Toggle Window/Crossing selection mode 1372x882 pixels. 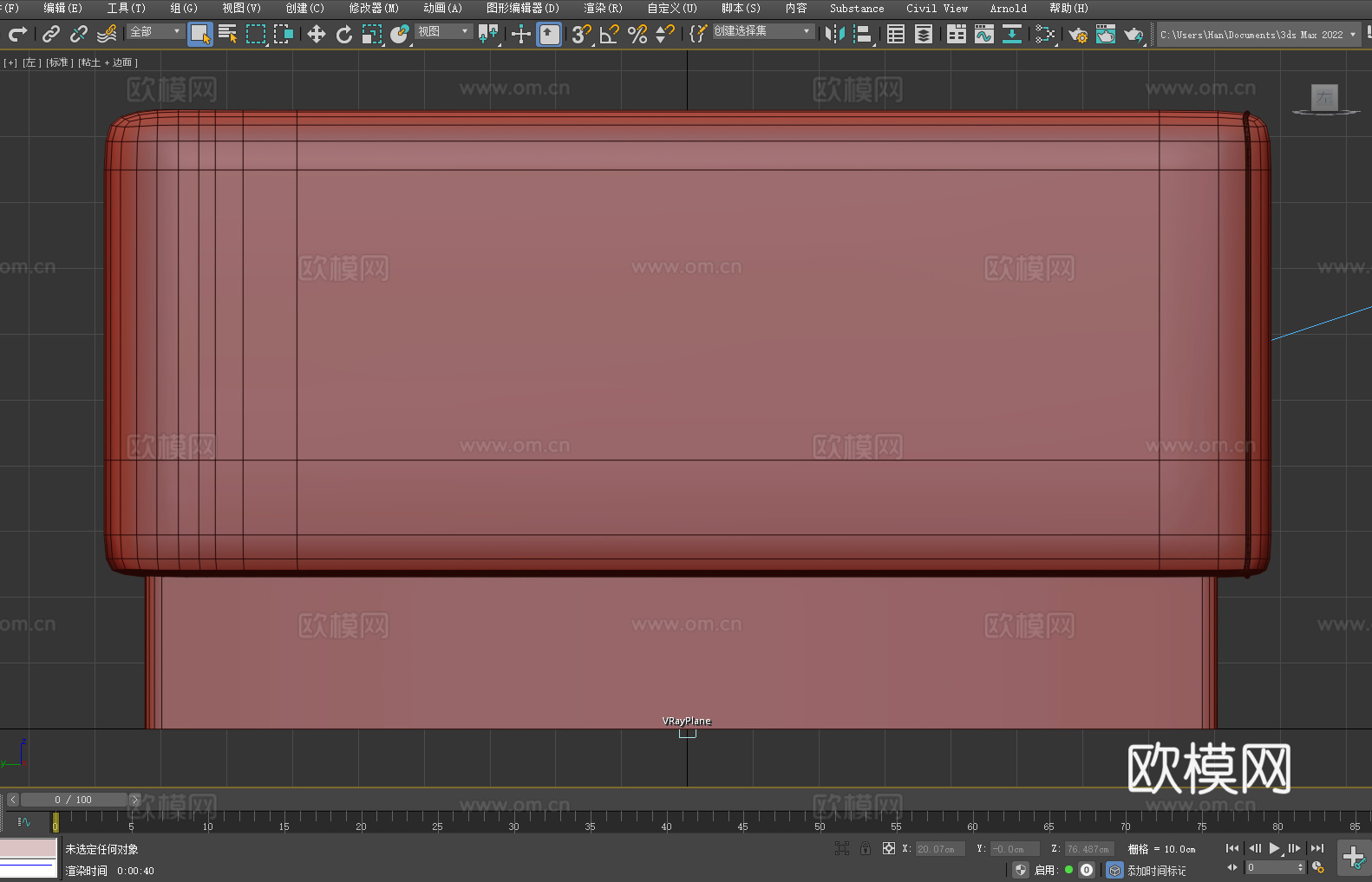(x=284, y=34)
